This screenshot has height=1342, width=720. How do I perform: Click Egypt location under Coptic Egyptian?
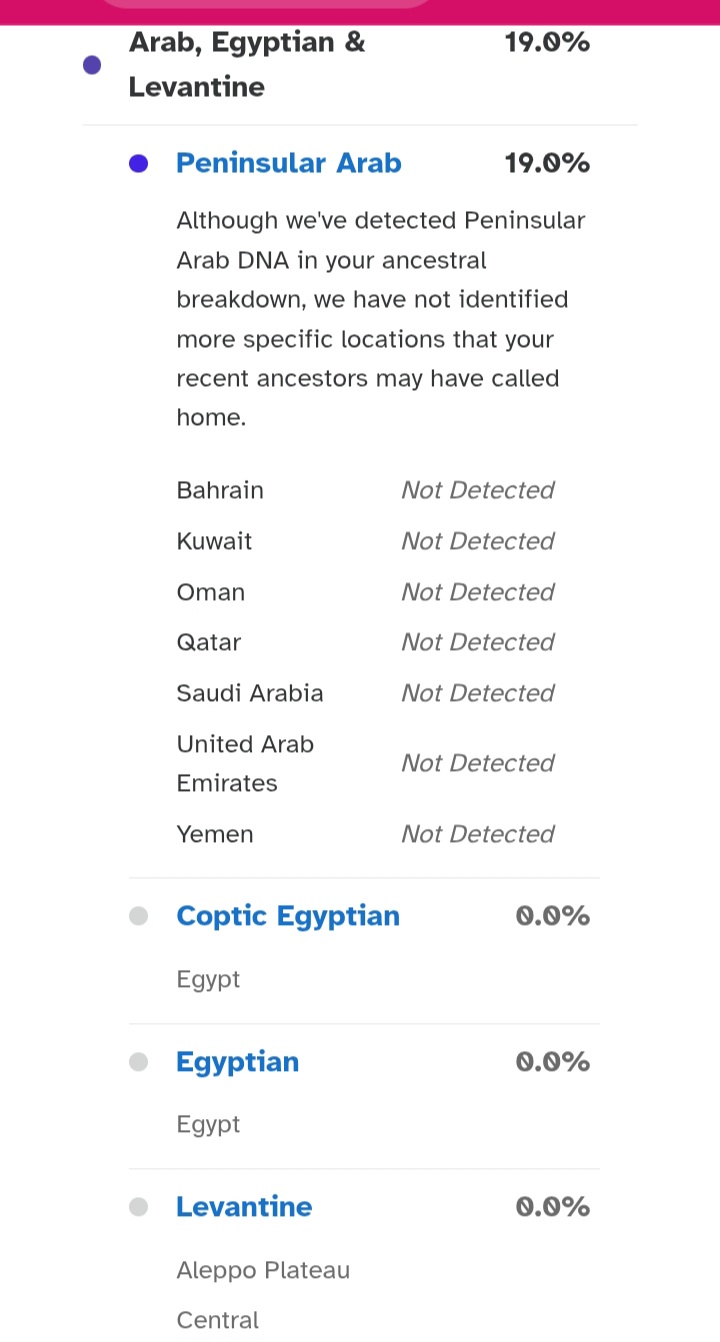tap(208, 979)
